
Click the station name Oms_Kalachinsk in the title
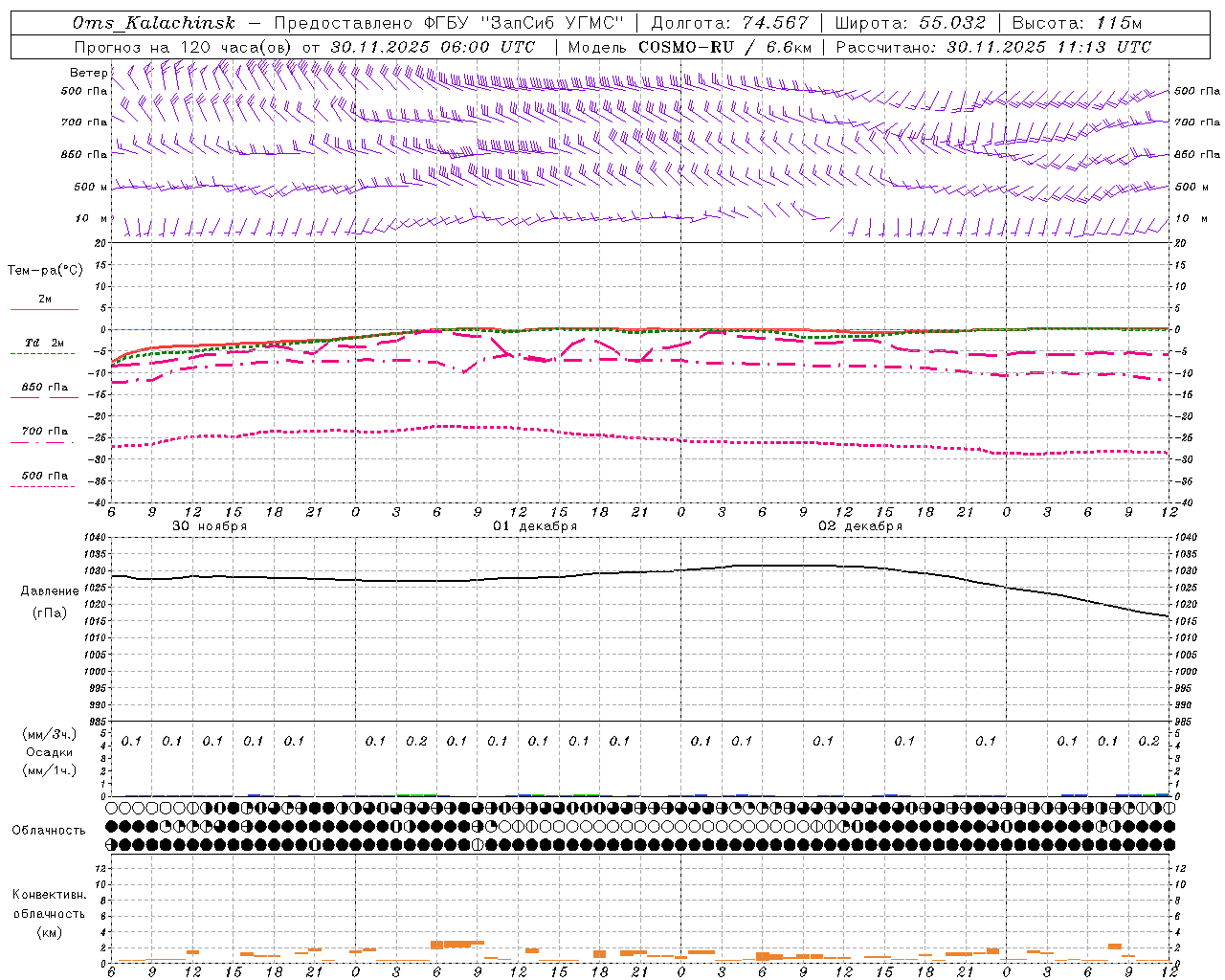(153, 23)
